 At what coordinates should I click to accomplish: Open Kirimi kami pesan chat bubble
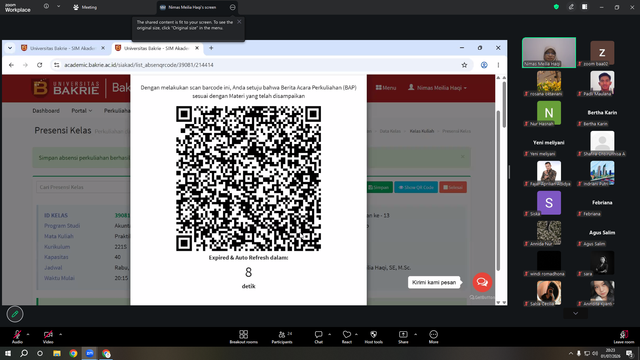pos(434,282)
